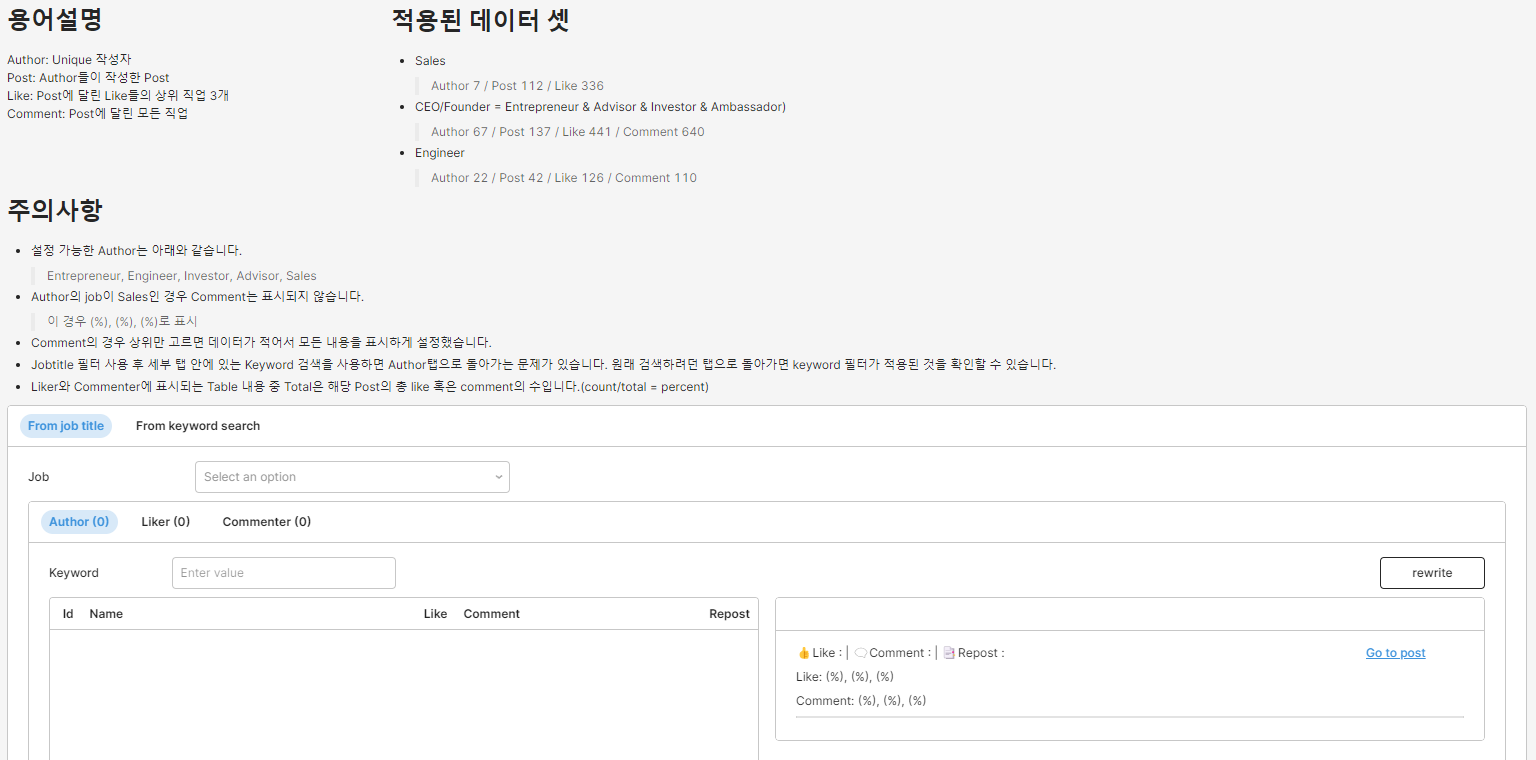
Task: Click the repost icon beside "Repost :"
Action: (949, 653)
